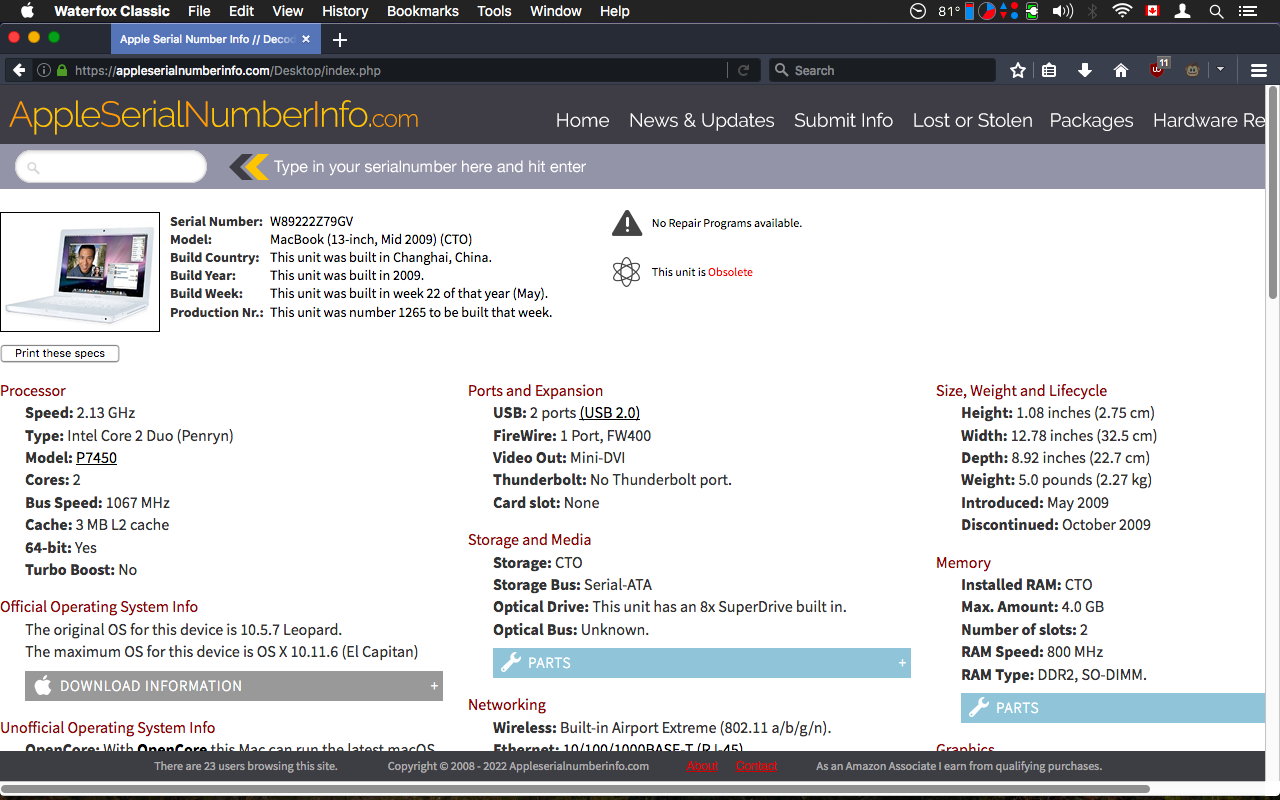Click the URL address bar

pyautogui.click(x=400, y=70)
